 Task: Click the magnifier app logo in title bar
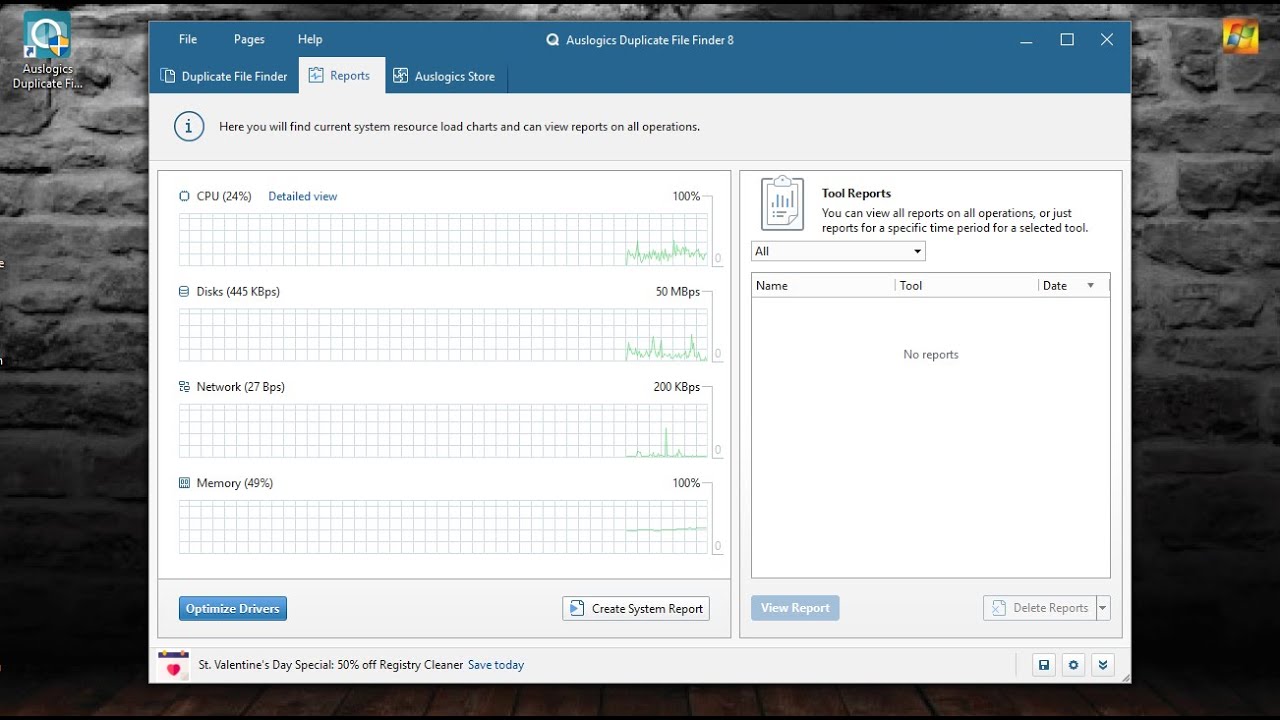click(x=552, y=40)
